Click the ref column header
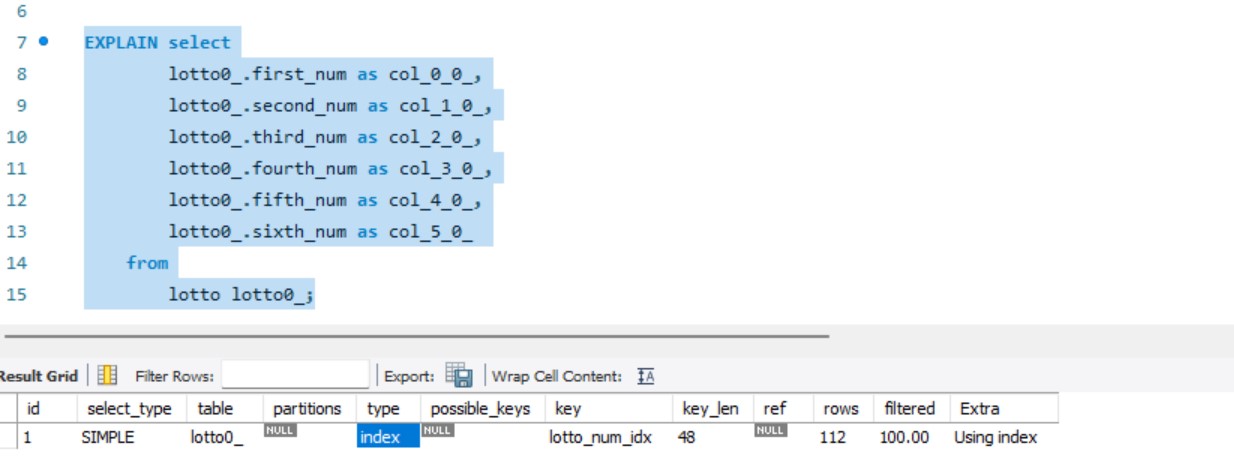Screen dimensions: 1234x462 coord(782,408)
